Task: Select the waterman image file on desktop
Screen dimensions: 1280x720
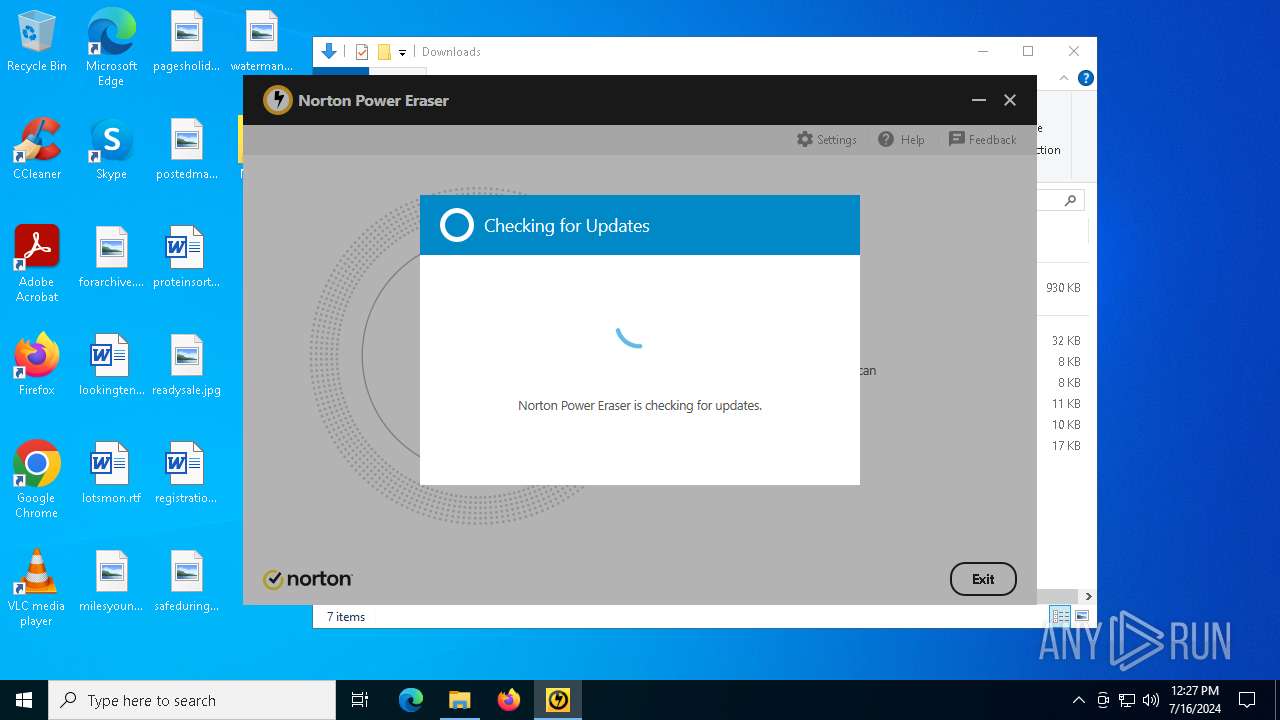Action: (261, 42)
